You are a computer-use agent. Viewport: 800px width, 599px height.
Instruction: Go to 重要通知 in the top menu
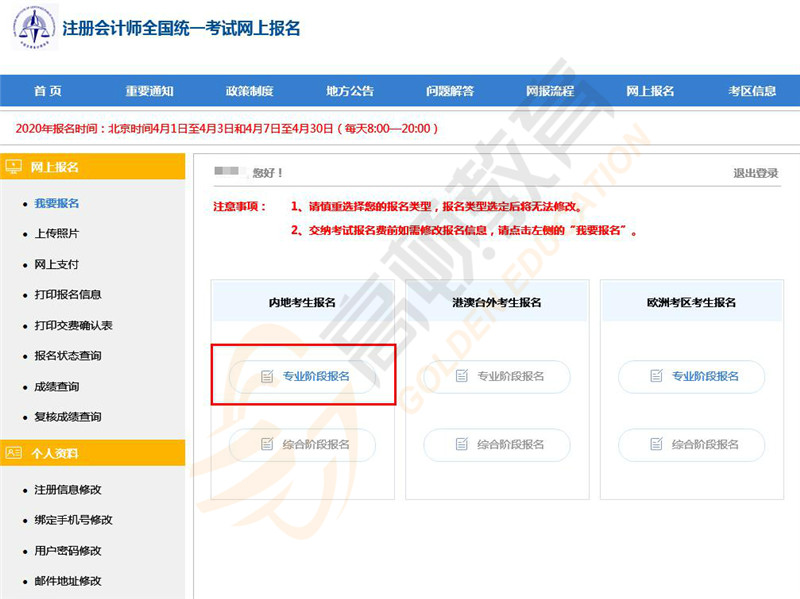tap(149, 91)
